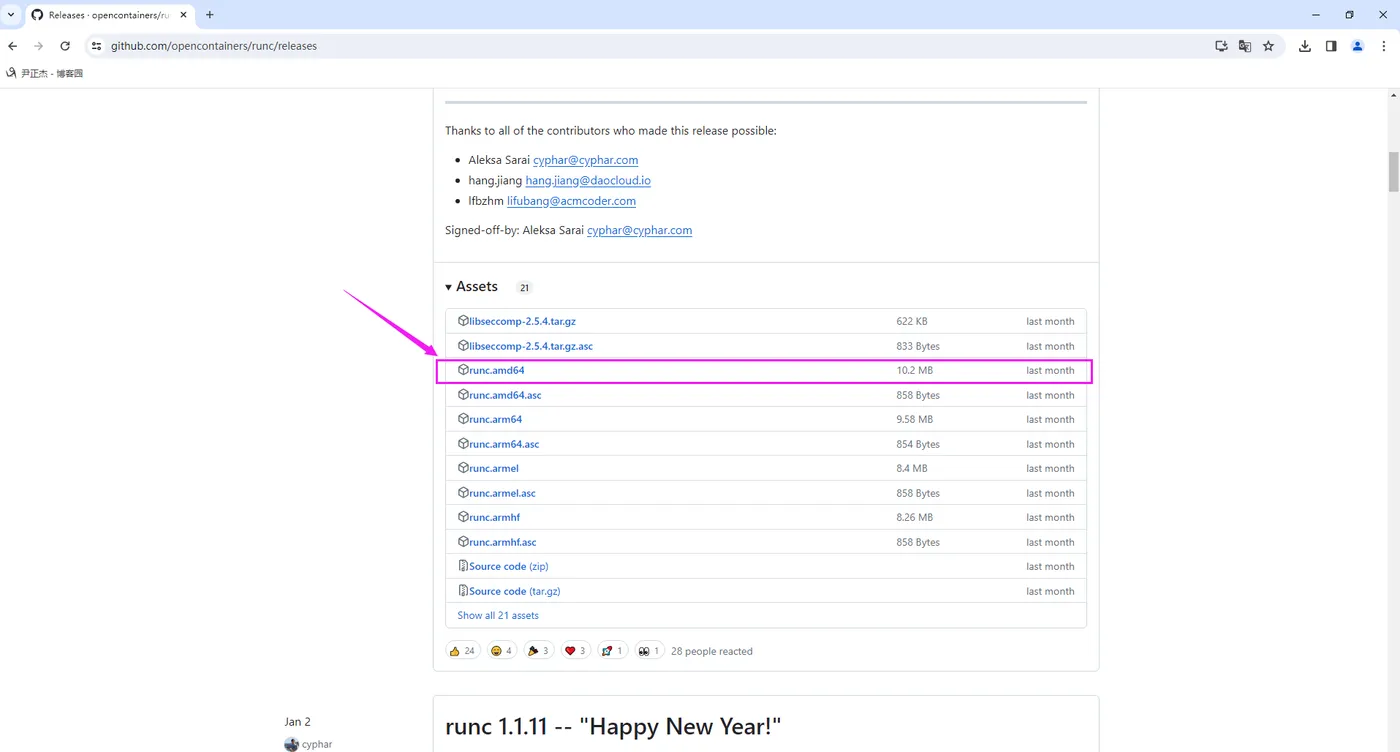
Task: Click the heart reaction with 3
Action: [x=575, y=651]
